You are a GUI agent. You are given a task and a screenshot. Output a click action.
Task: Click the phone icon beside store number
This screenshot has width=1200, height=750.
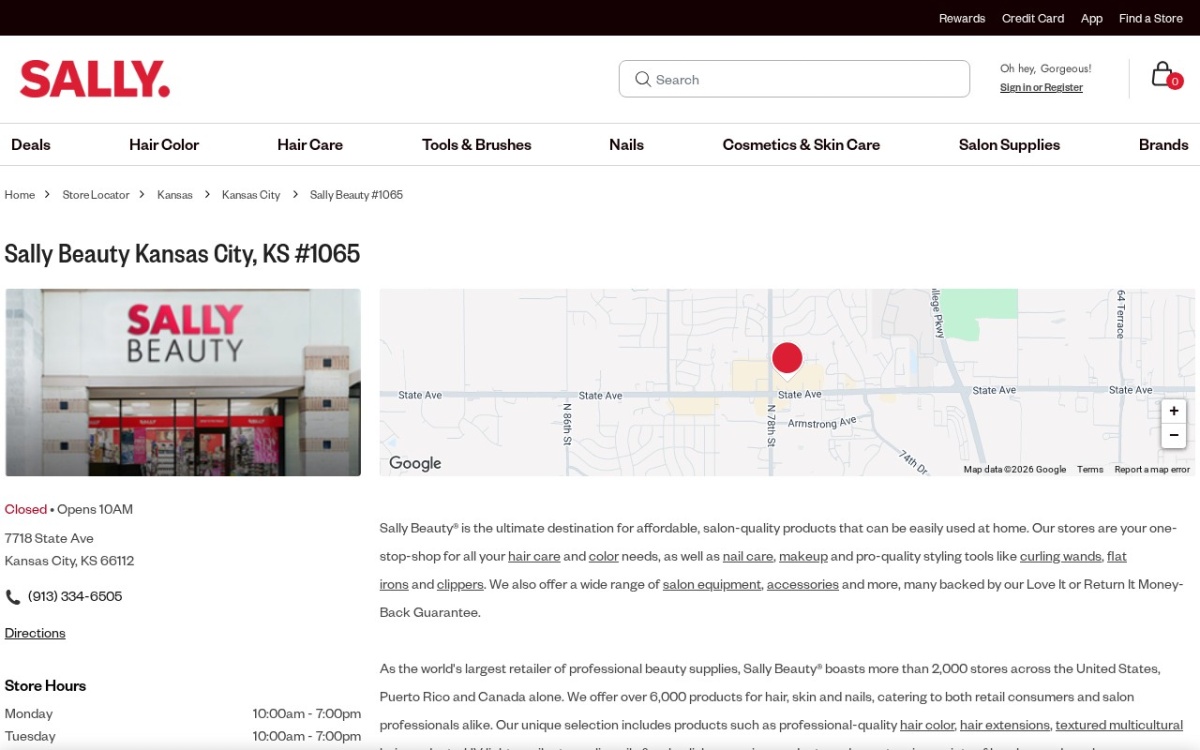(x=13, y=597)
